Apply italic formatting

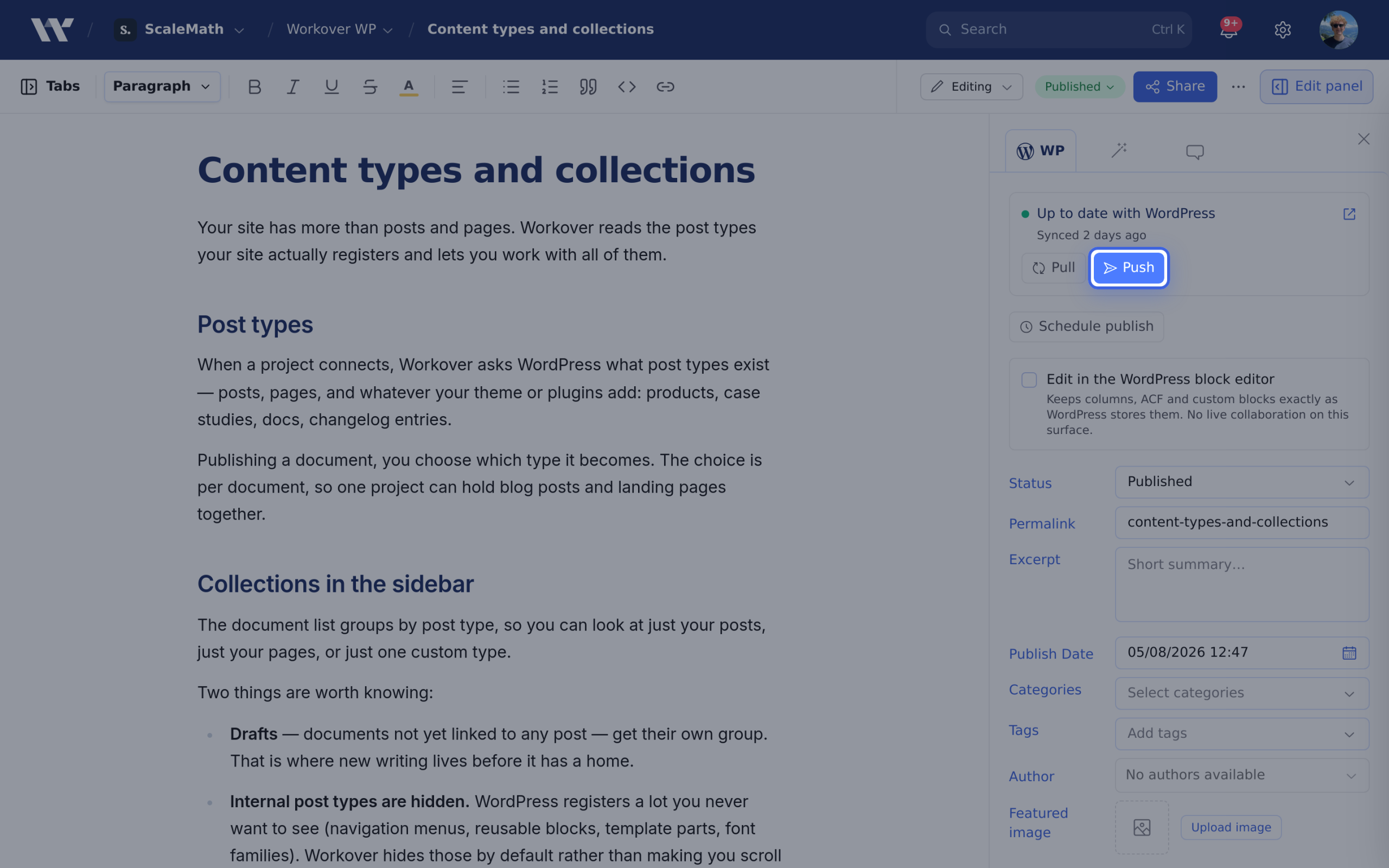pos(293,87)
